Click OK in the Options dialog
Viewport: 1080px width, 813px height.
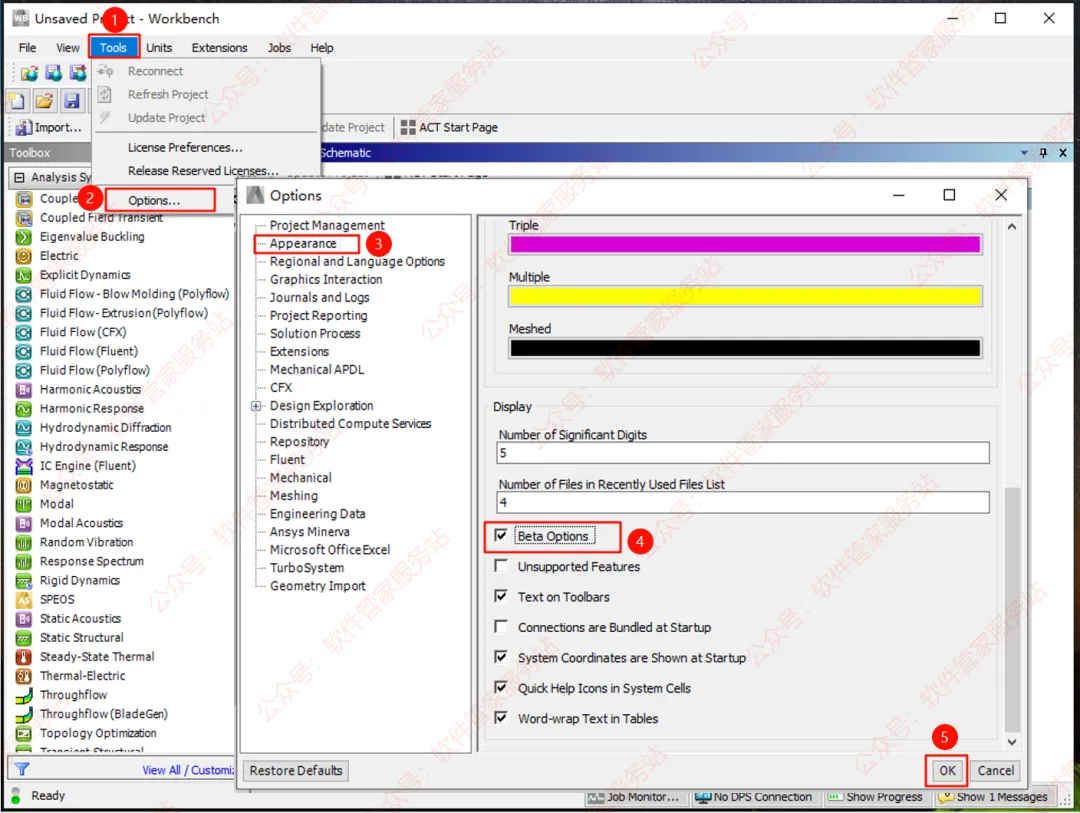tap(947, 770)
